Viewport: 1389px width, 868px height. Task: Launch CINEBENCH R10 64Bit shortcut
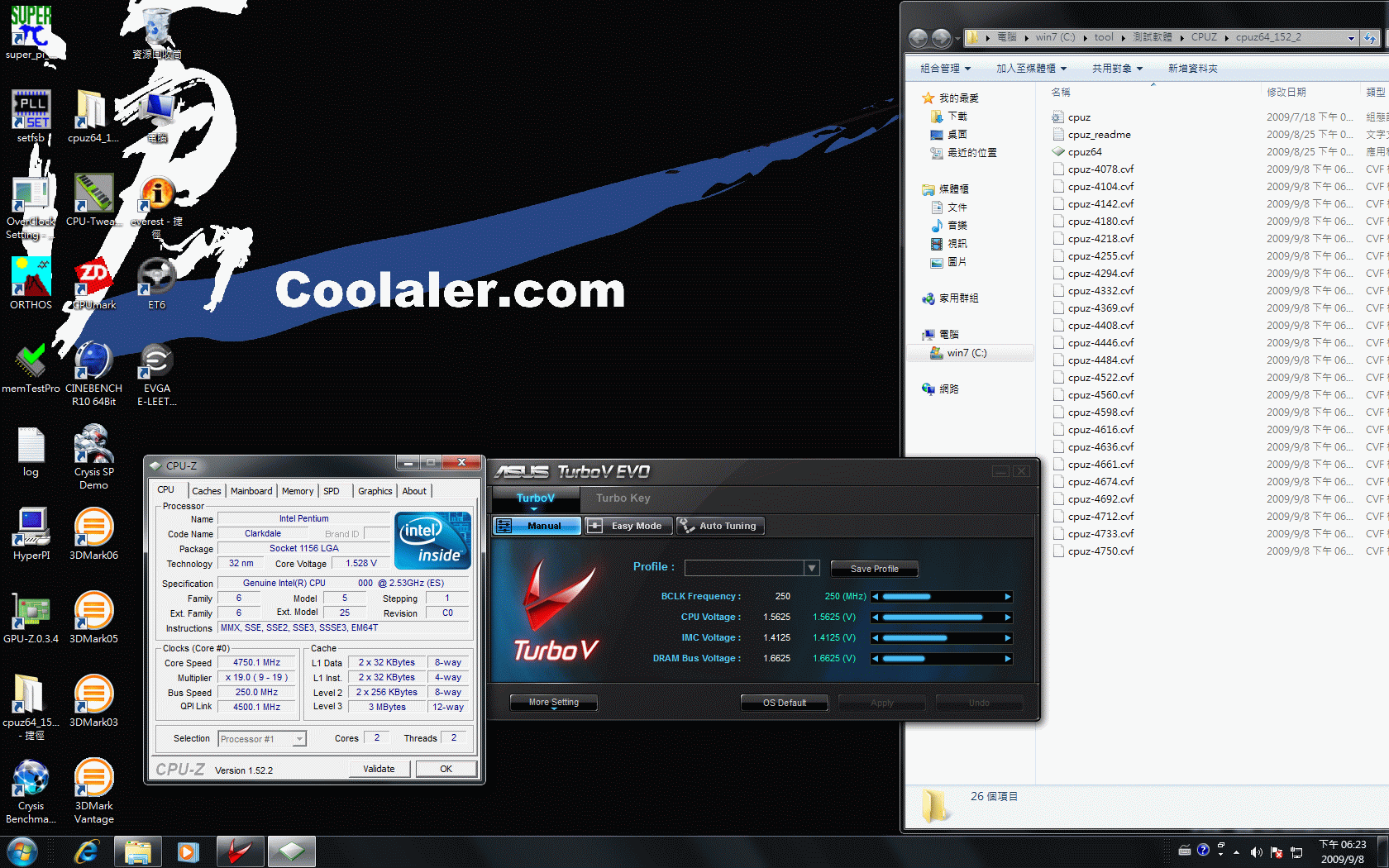click(x=93, y=374)
